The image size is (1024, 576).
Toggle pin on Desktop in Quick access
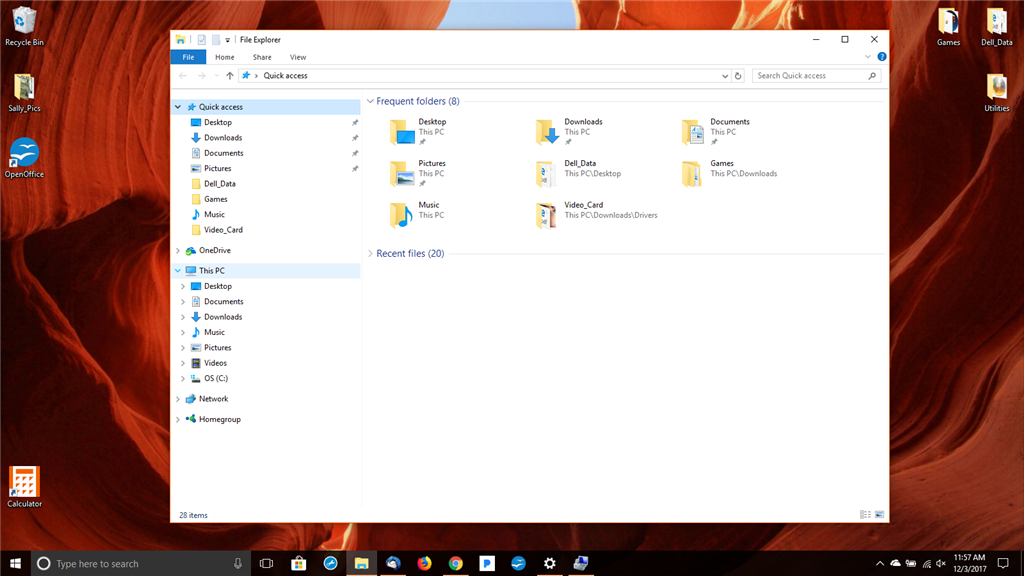(355, 122)
